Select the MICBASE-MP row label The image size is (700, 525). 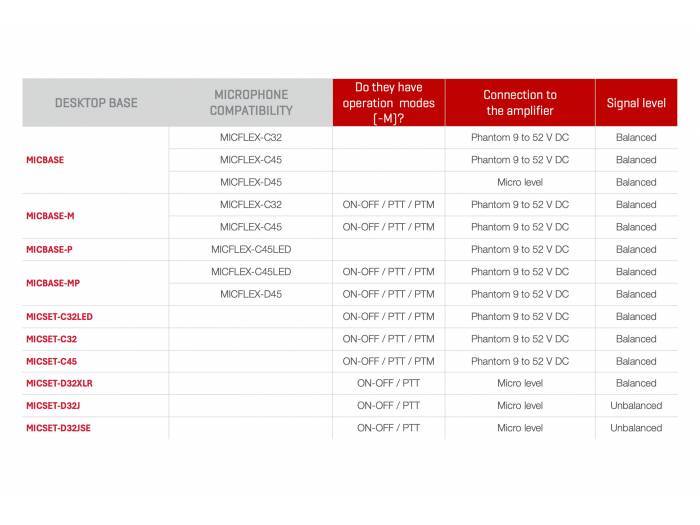coord(53,283)
